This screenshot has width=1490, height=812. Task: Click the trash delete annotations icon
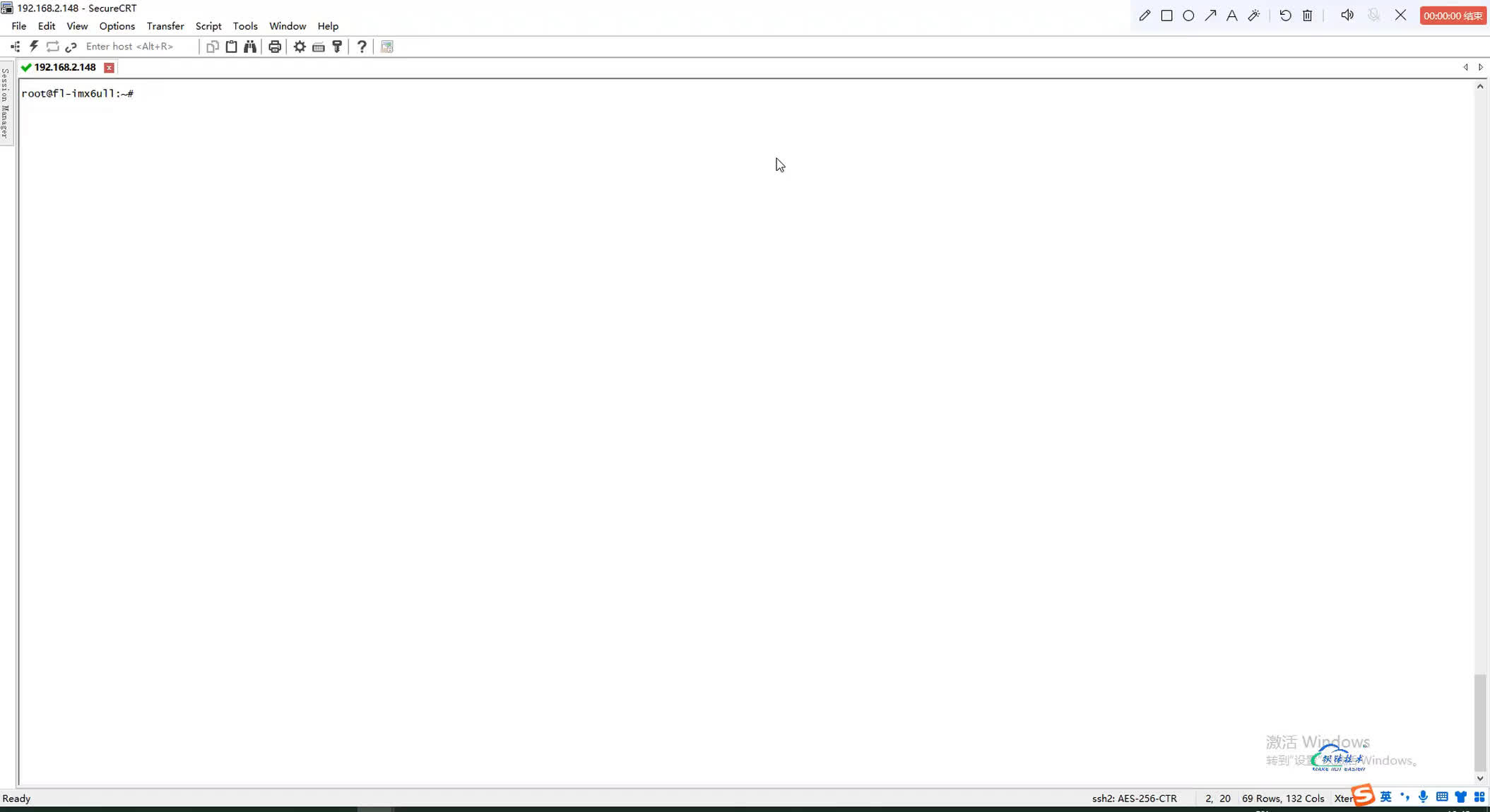pos(1307,16)
